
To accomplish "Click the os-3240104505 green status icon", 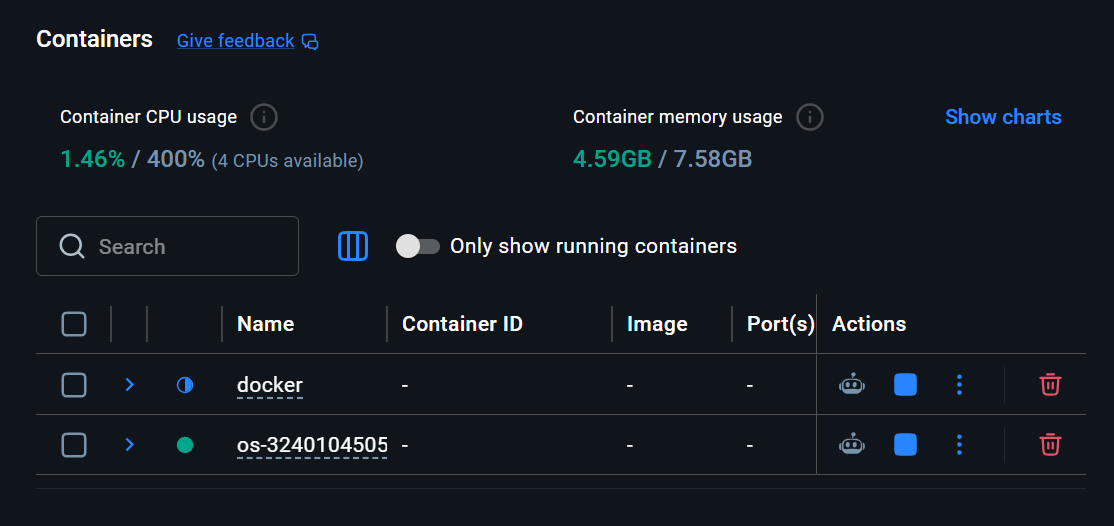I will (x=185, y=445).
